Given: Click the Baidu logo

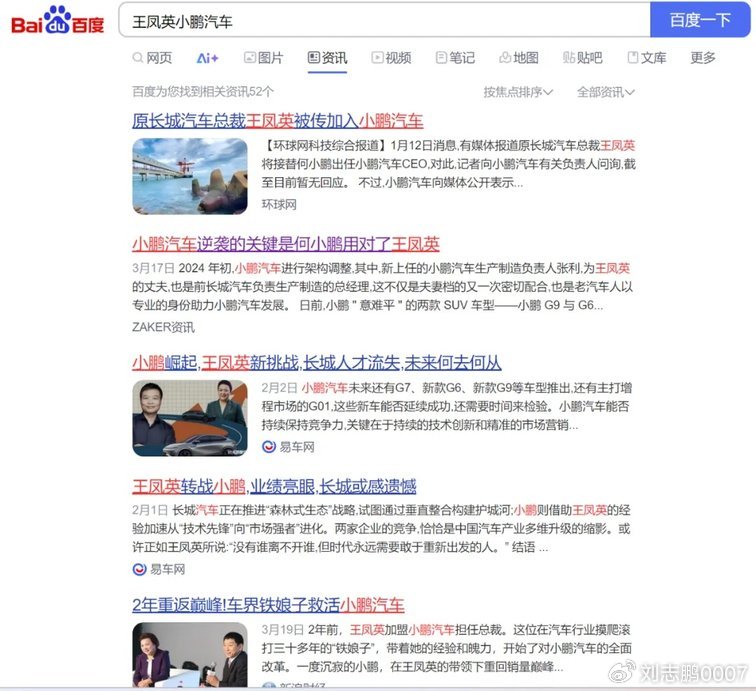Looking at the screenshot, I should pyautogui.click(x=57, y=20).
